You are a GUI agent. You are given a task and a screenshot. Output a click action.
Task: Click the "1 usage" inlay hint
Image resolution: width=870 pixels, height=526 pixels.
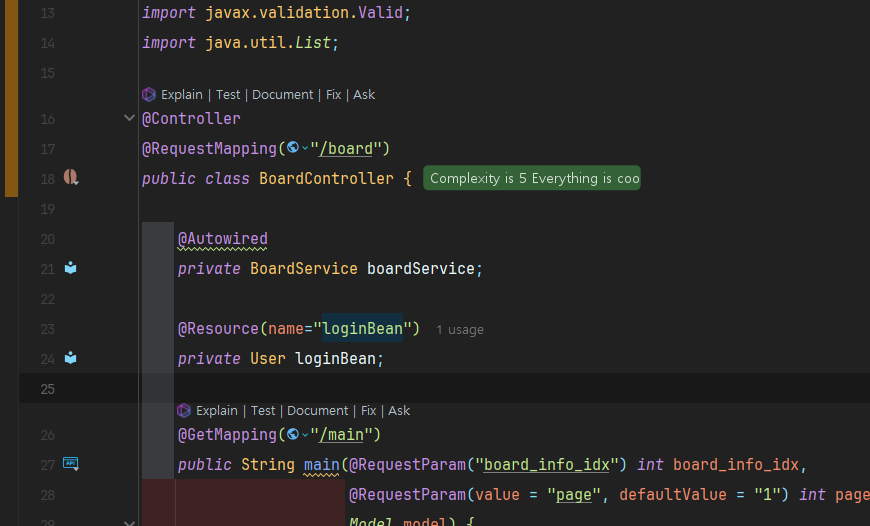coord(460,330)
